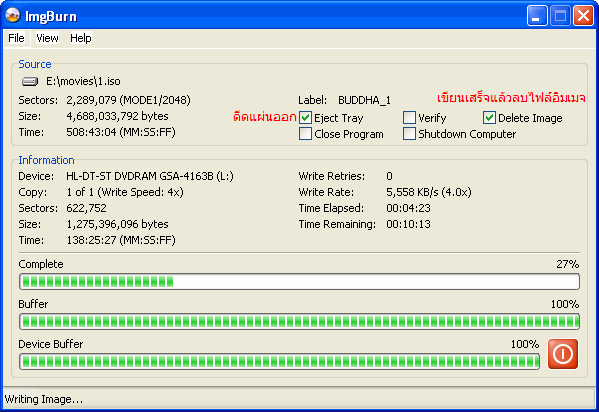Open the Help menu
599x412 pixels.
click(81, 38)
